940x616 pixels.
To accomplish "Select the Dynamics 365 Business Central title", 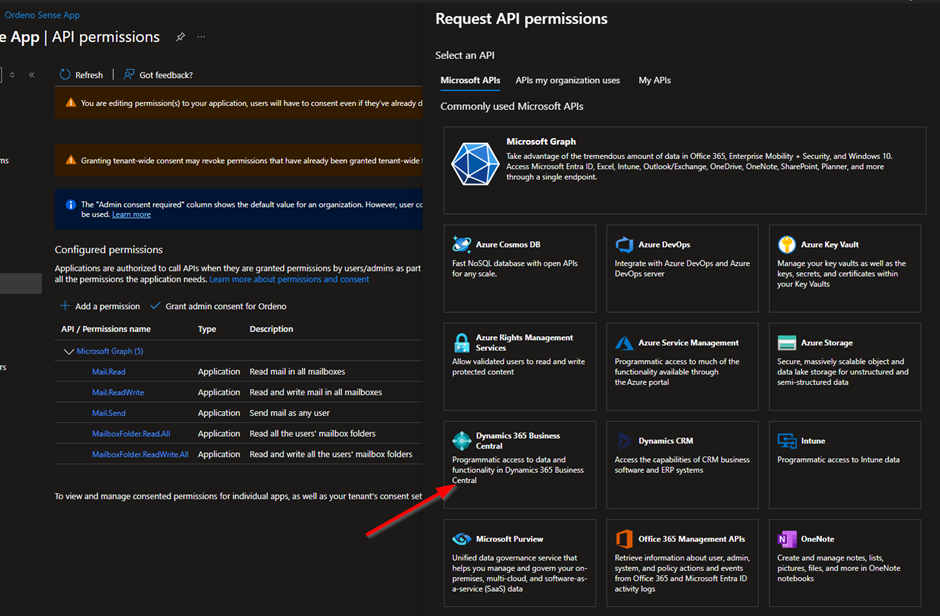I will (x=518, y=440).
